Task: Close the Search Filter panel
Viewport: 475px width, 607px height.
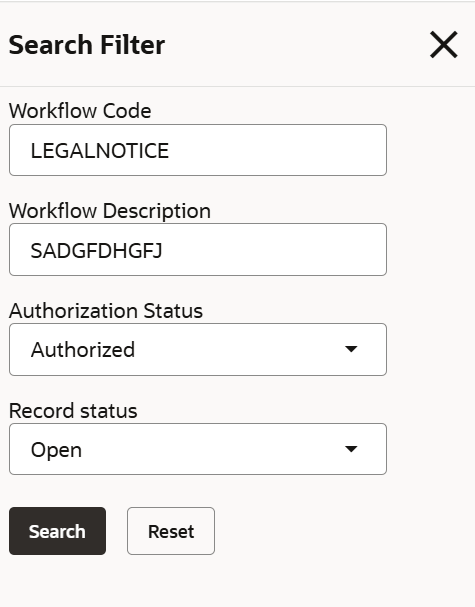Action: coord(444,45)
